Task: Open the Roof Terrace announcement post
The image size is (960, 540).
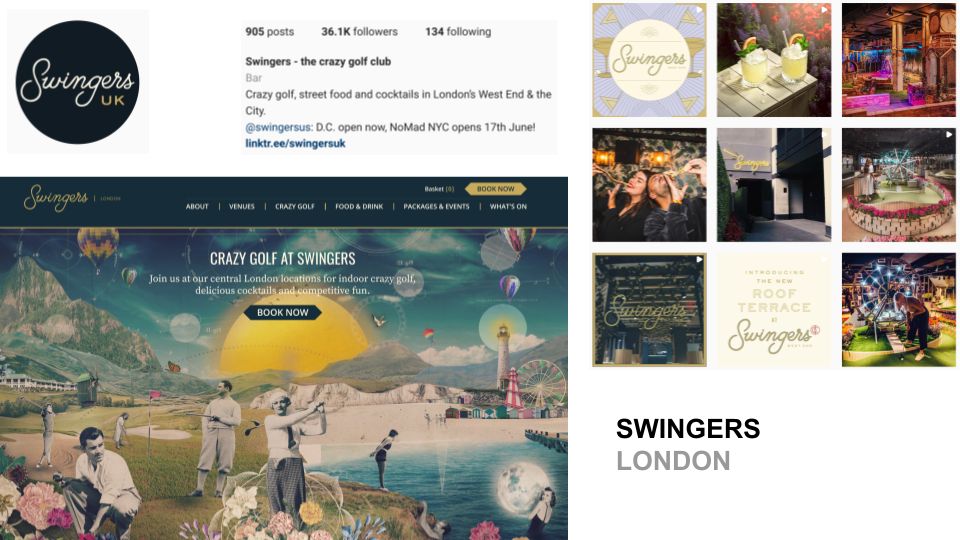Action: [x=774, y=310]
